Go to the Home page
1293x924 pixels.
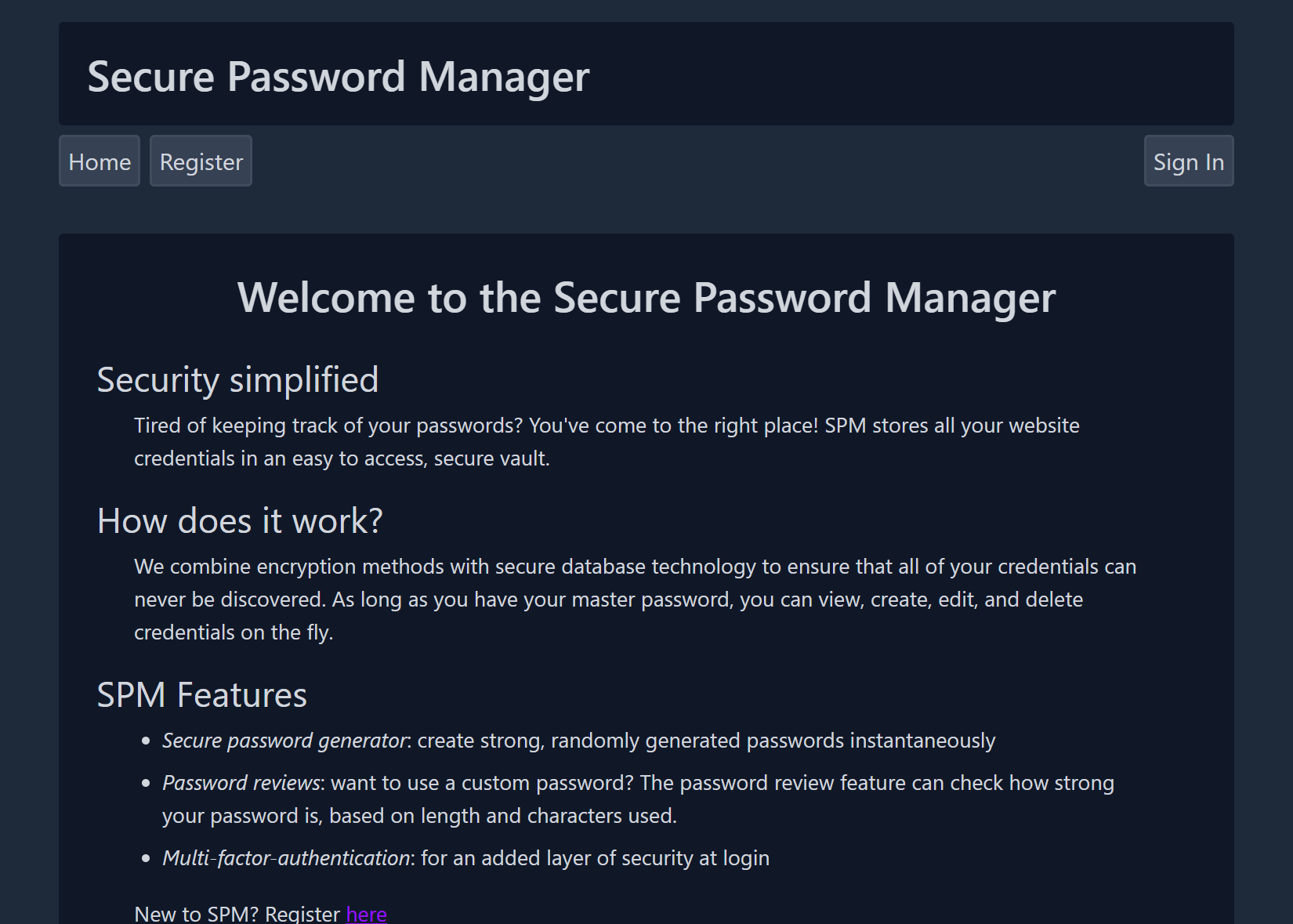(100, 161)
